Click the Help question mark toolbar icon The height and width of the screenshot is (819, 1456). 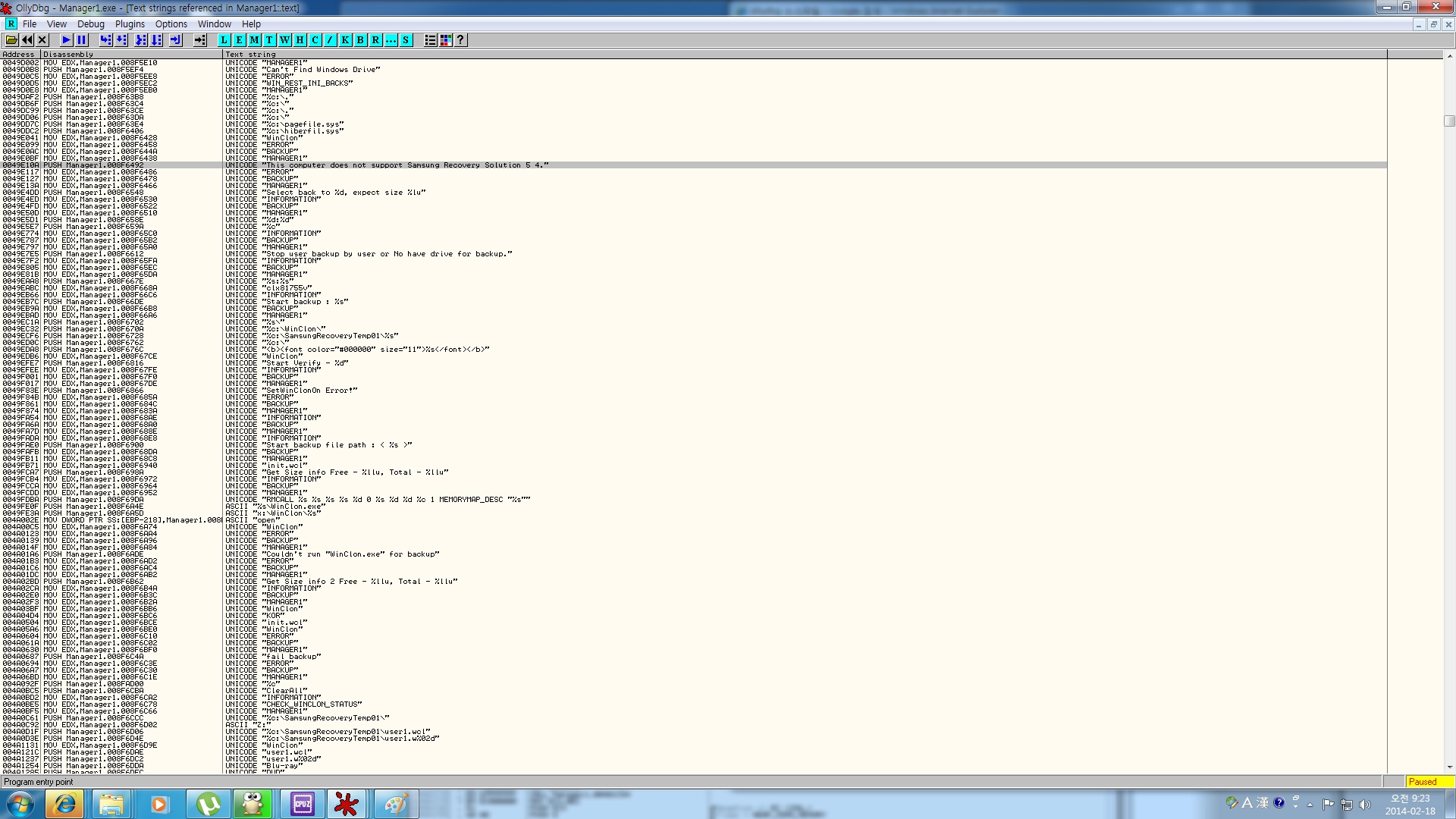tap(461, 40)
